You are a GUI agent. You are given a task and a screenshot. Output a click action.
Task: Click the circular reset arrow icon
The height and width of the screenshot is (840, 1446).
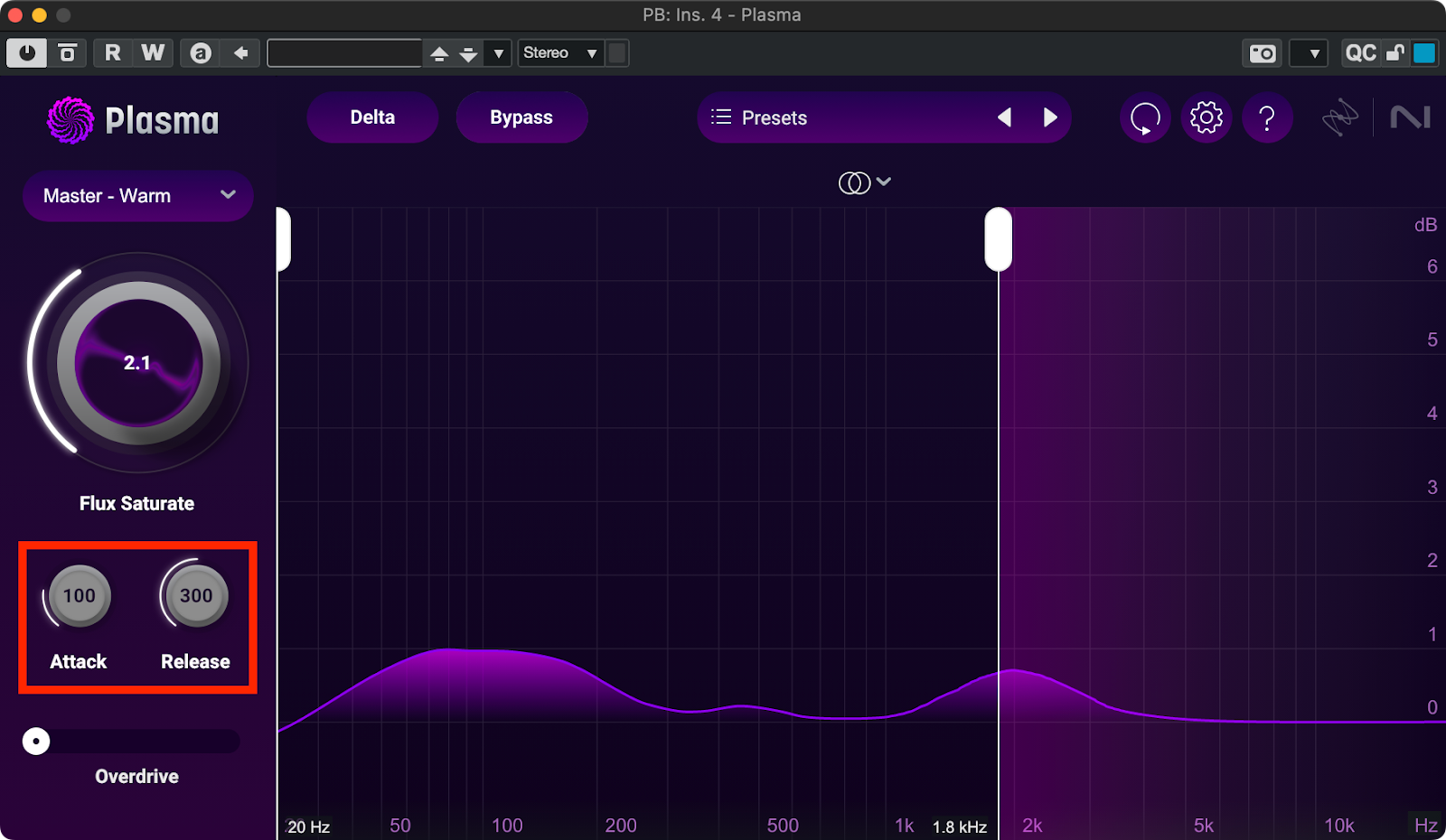pos(1145,117)
